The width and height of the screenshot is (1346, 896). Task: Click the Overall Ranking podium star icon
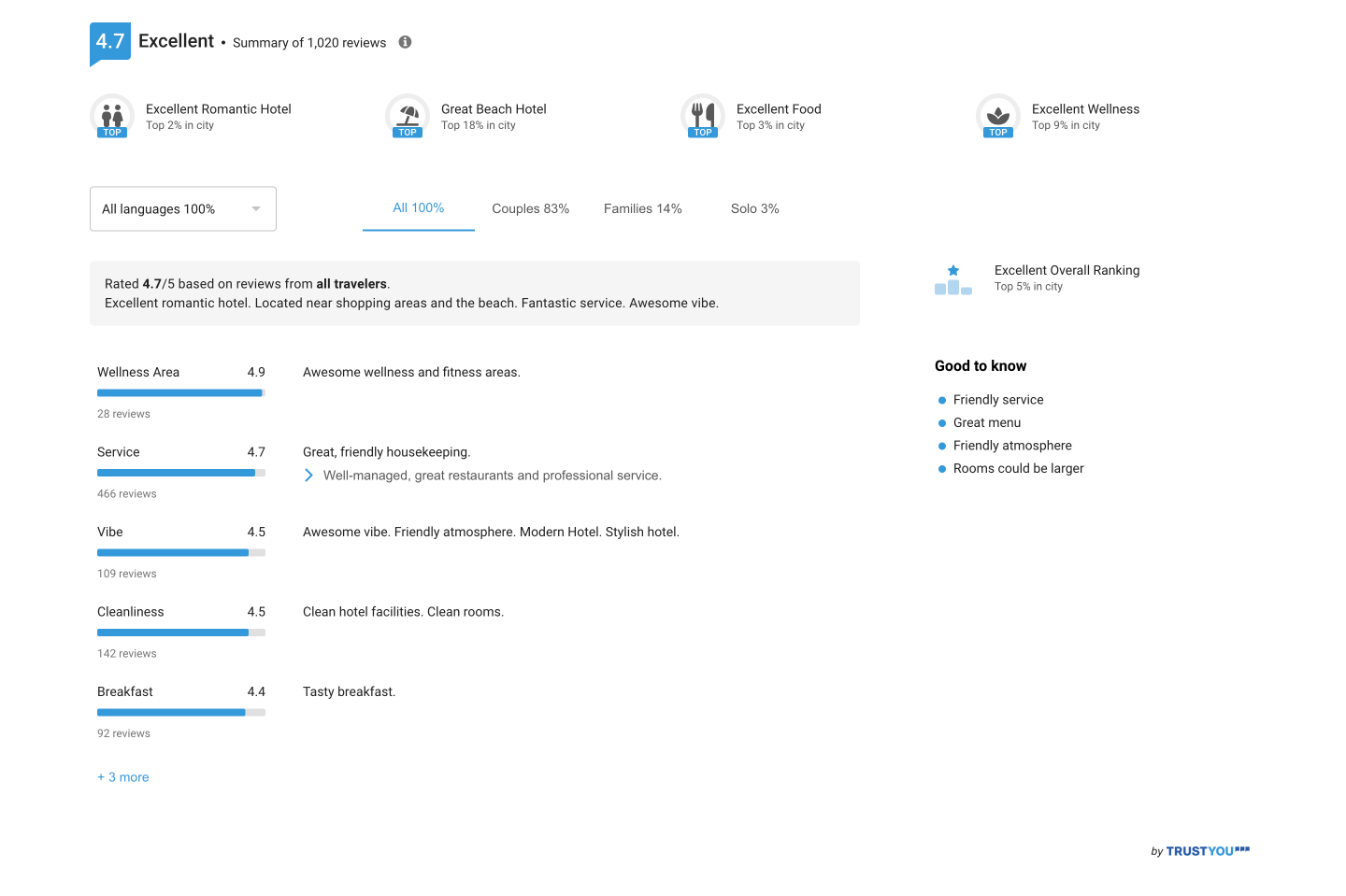point(953,279)
